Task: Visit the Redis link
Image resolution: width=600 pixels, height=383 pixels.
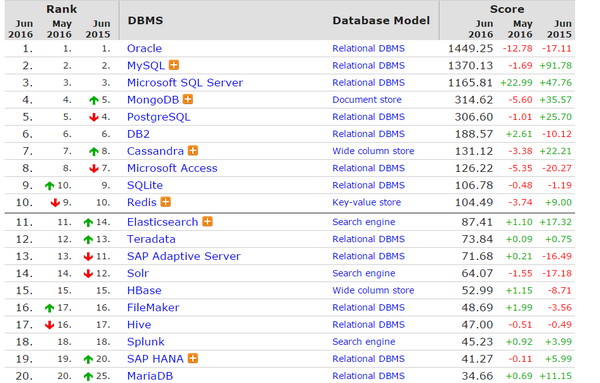Action: coord(142,202)
